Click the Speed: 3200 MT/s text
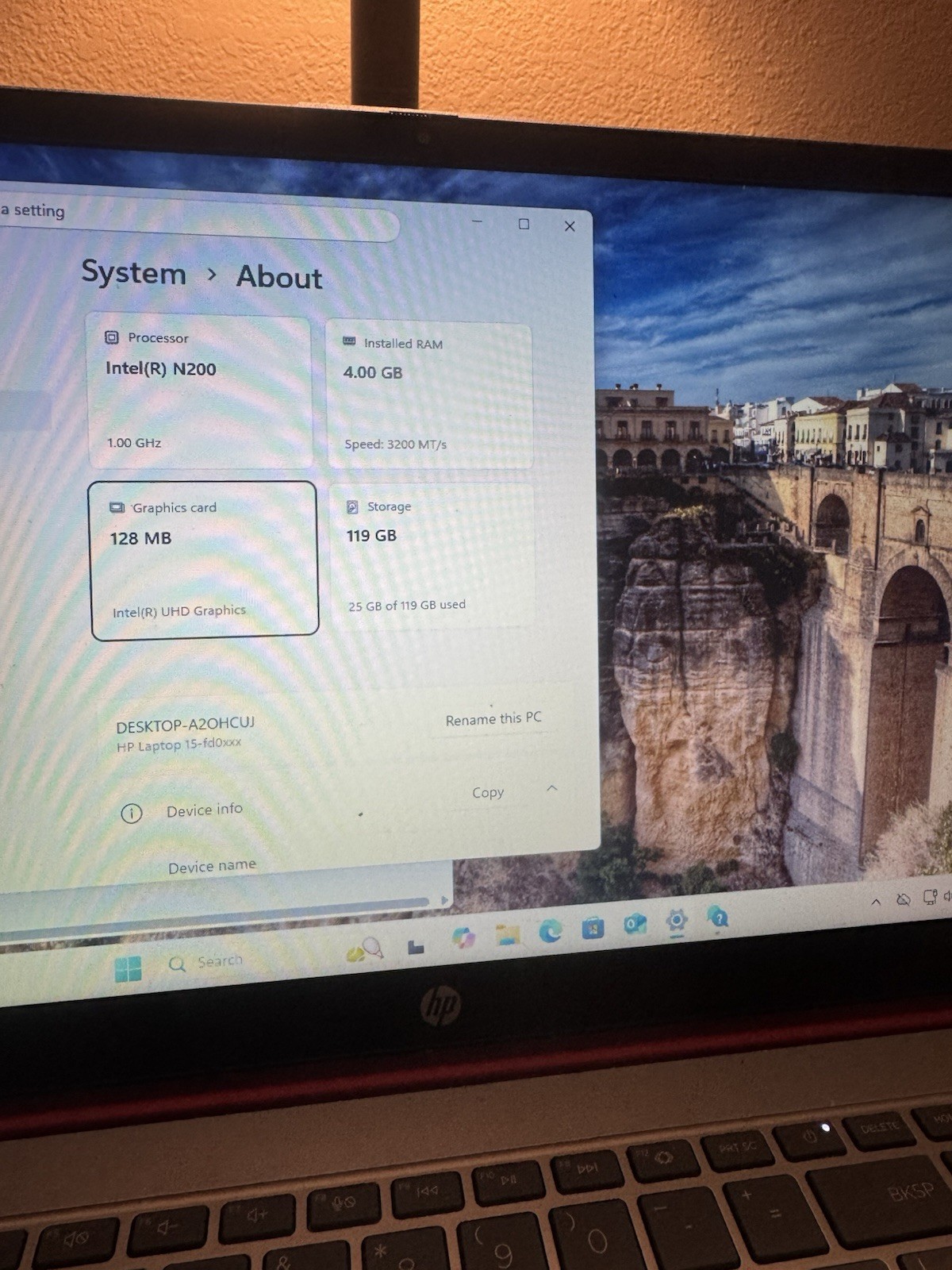 point(396,444)
